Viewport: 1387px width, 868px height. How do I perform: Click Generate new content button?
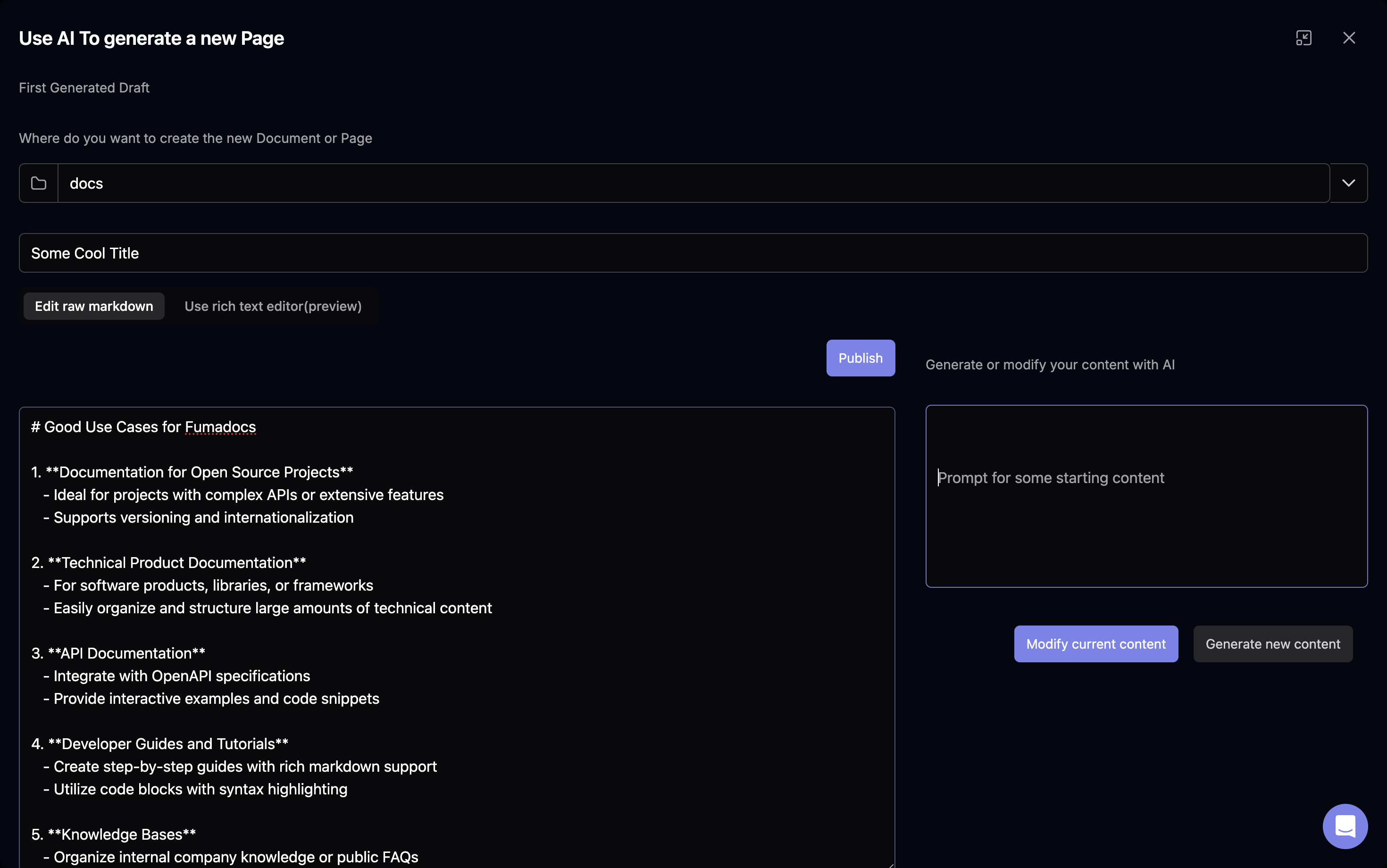(x=1273, y=643)
